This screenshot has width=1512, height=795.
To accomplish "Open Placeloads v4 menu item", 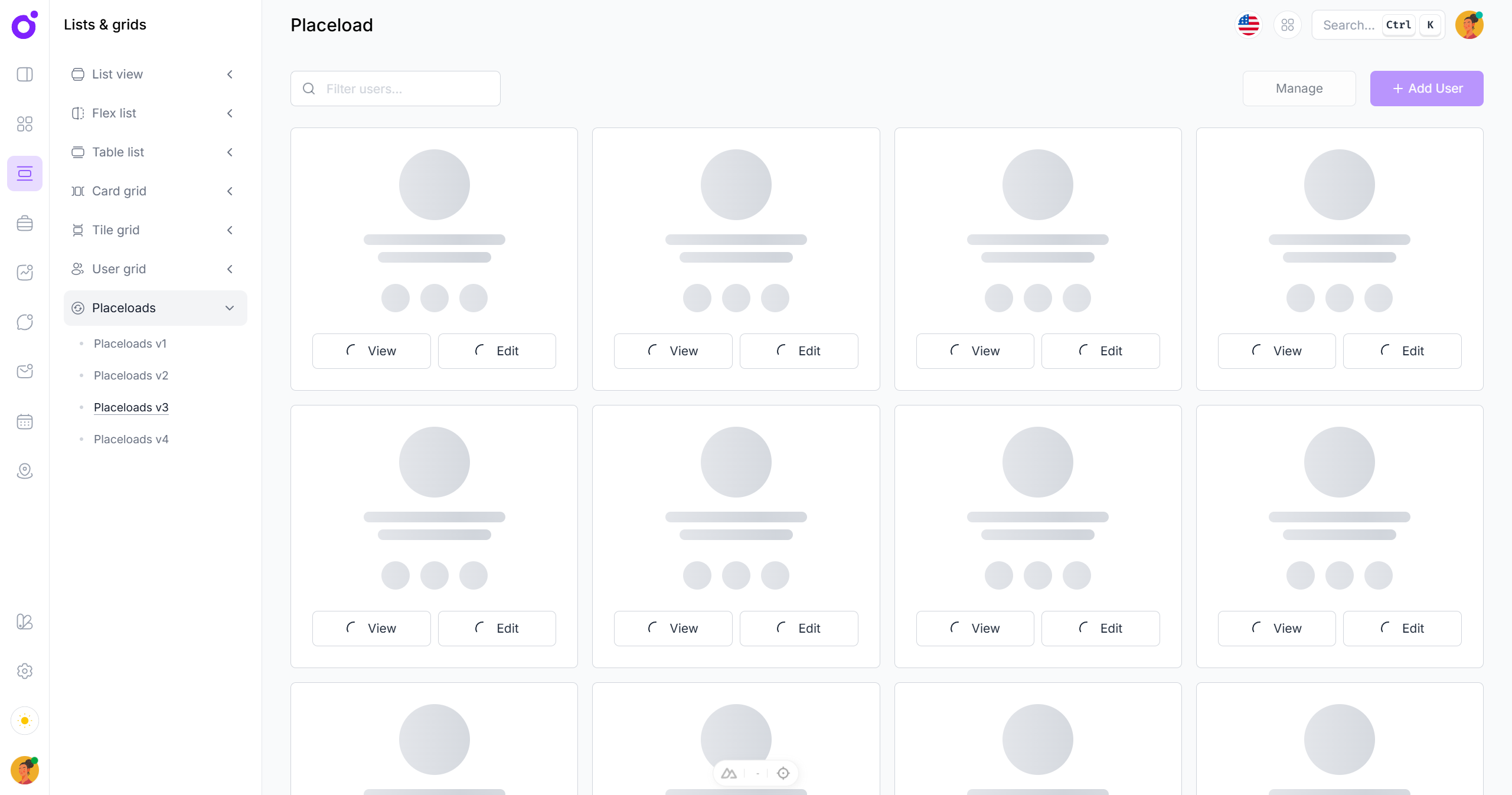I will (x=131, y=439).
